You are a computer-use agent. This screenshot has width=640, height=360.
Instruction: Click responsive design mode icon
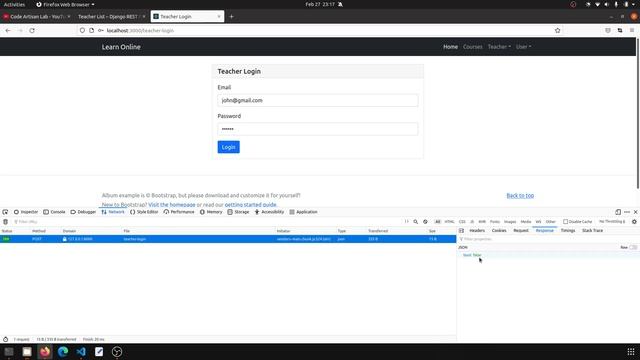tap(618, 212)
